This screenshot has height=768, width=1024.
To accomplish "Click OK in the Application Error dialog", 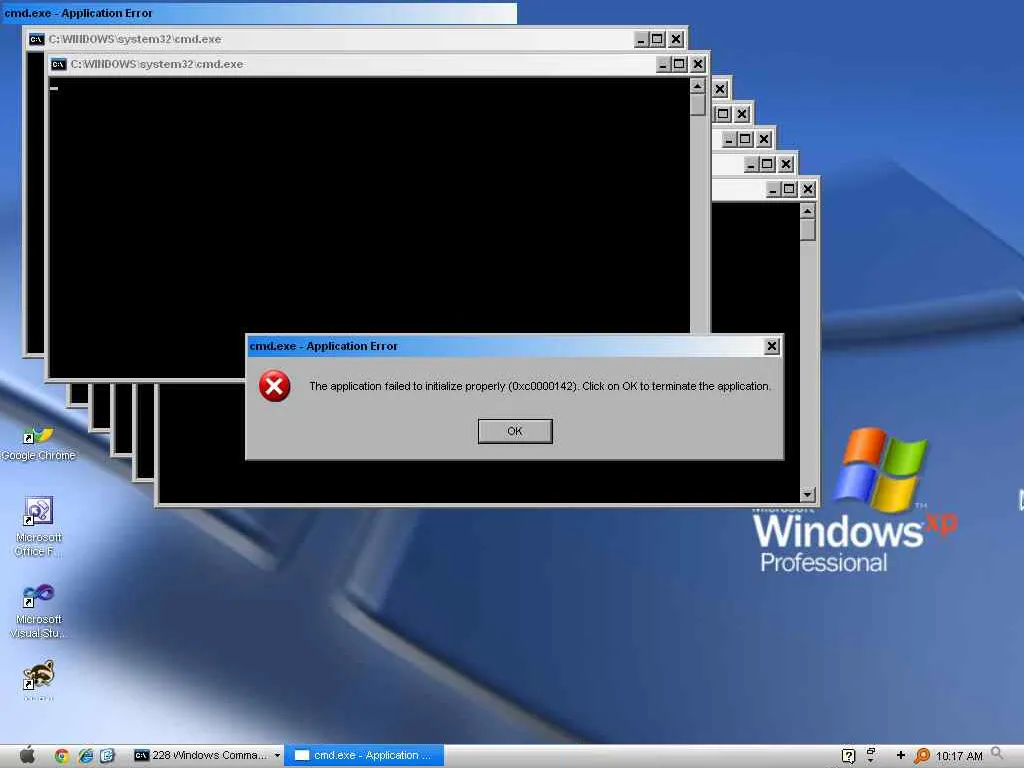I will (x=515, y=431).
